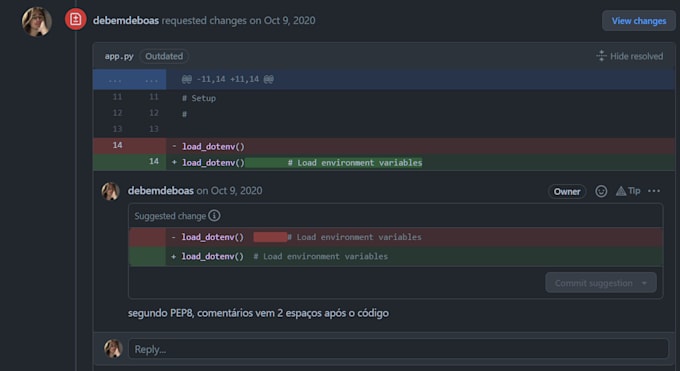Click the Outdated label badge
The height and width of the screenshot is (371, 680).
(164, 56)
